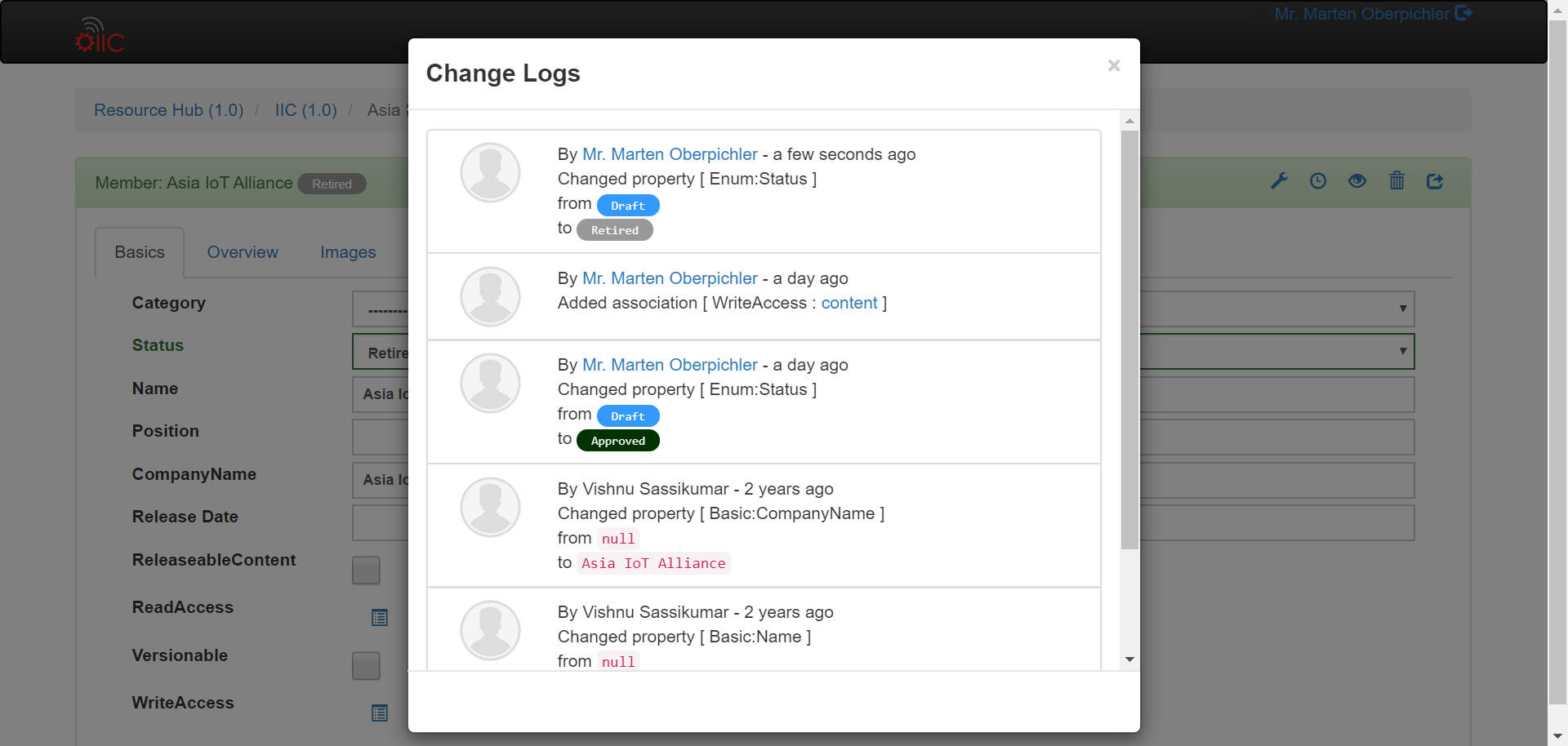Toggle the ReleaseableContent checkbox
Viewport: 1568px width, 746px height.
tap(366, 570)
